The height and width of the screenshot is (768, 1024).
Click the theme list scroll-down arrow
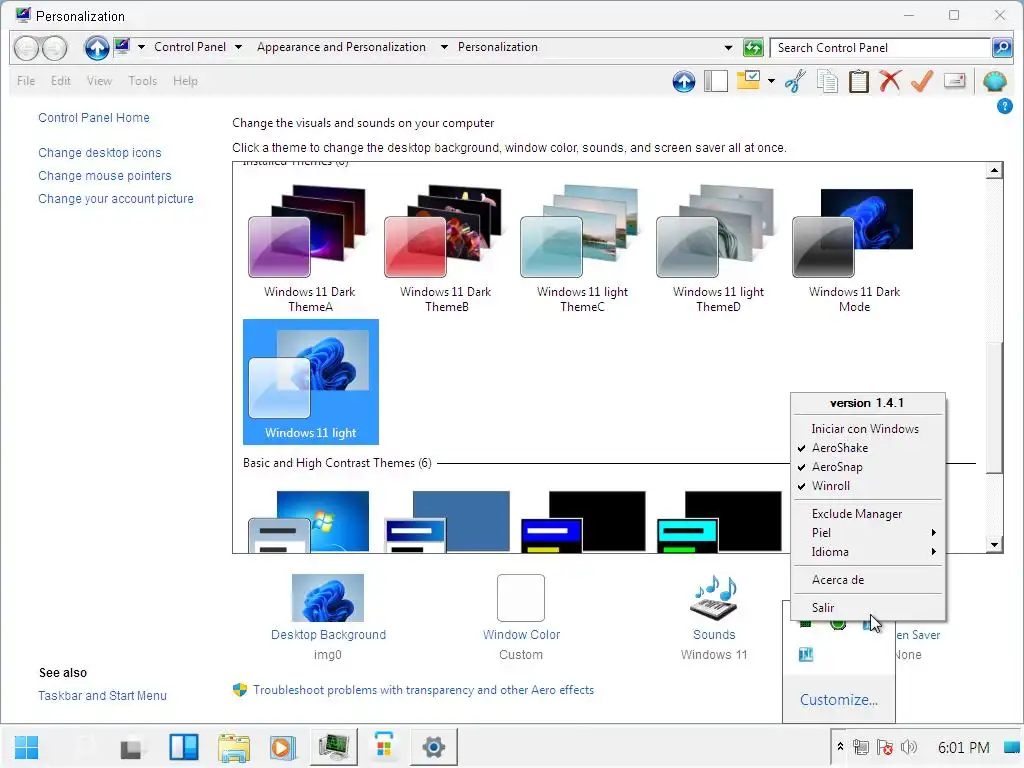click(994, 545)
